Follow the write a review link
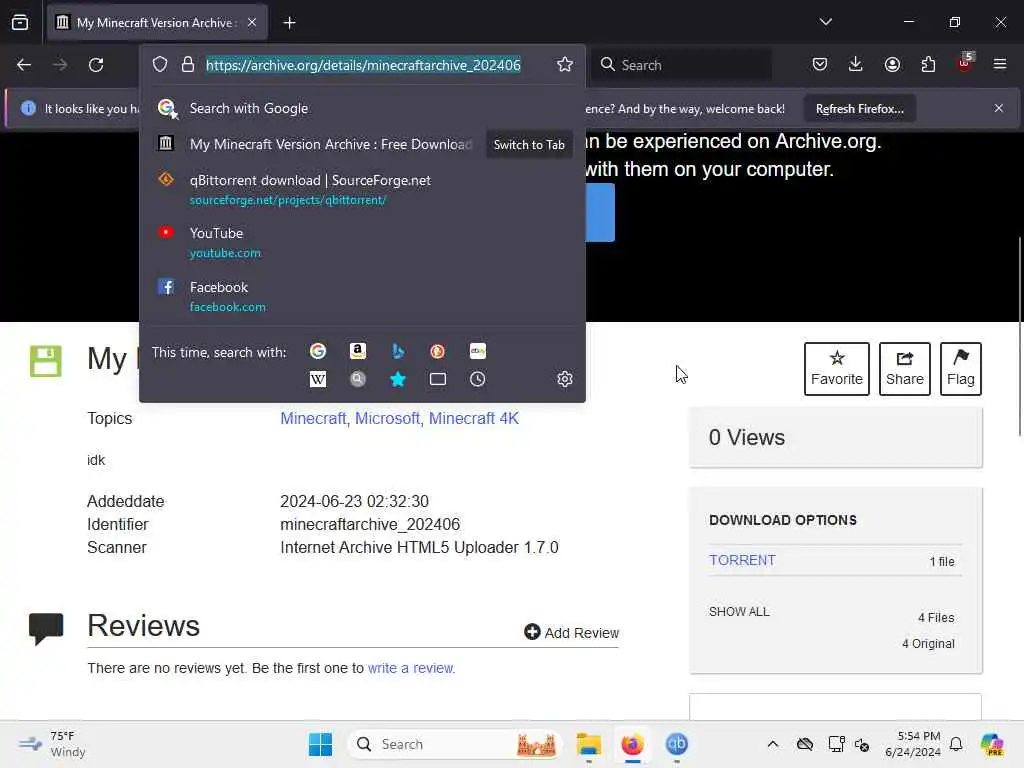1024x768 pixels. [x=411, y=668]
